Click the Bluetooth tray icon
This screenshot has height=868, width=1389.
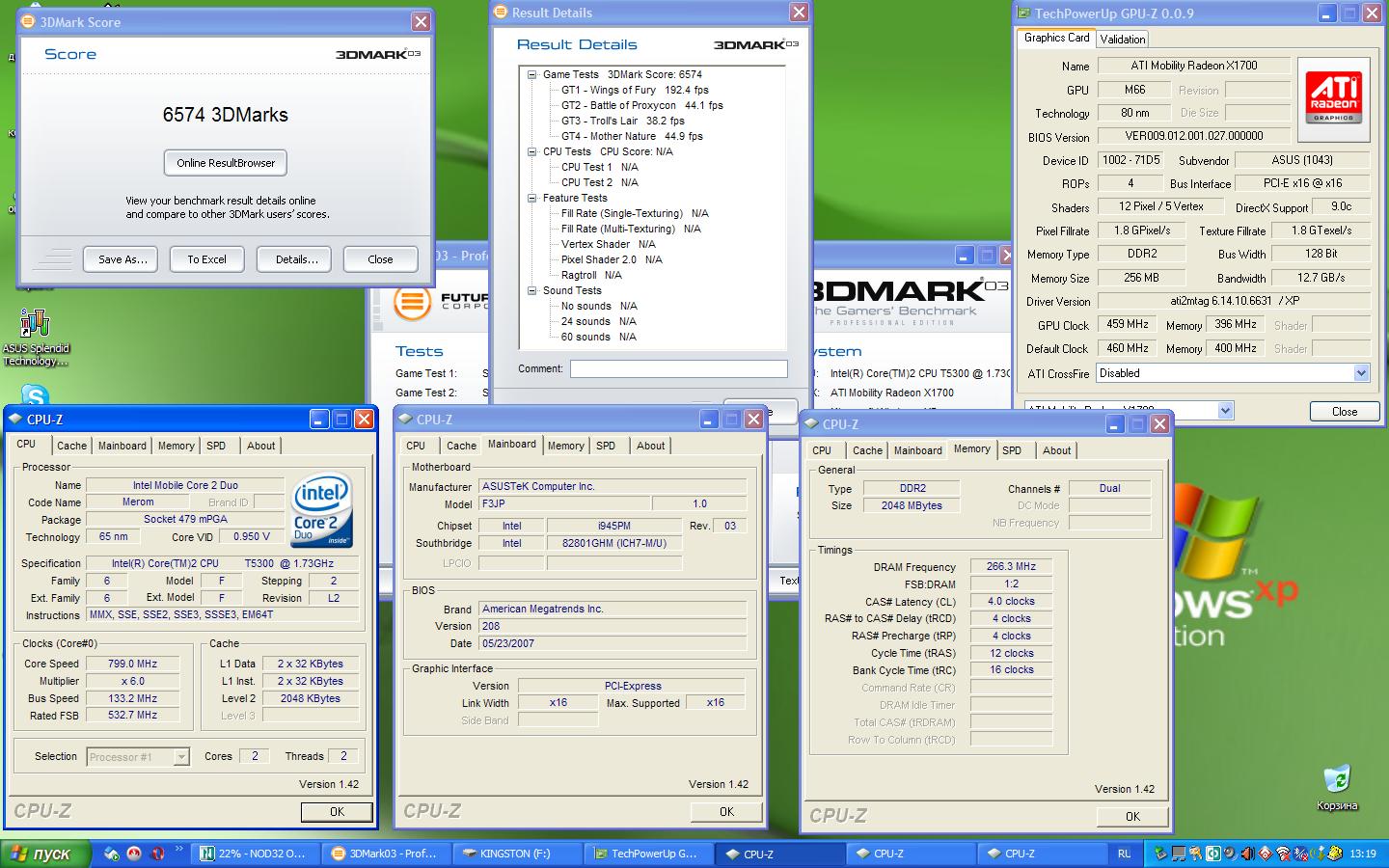click(x=1300, y=854)
